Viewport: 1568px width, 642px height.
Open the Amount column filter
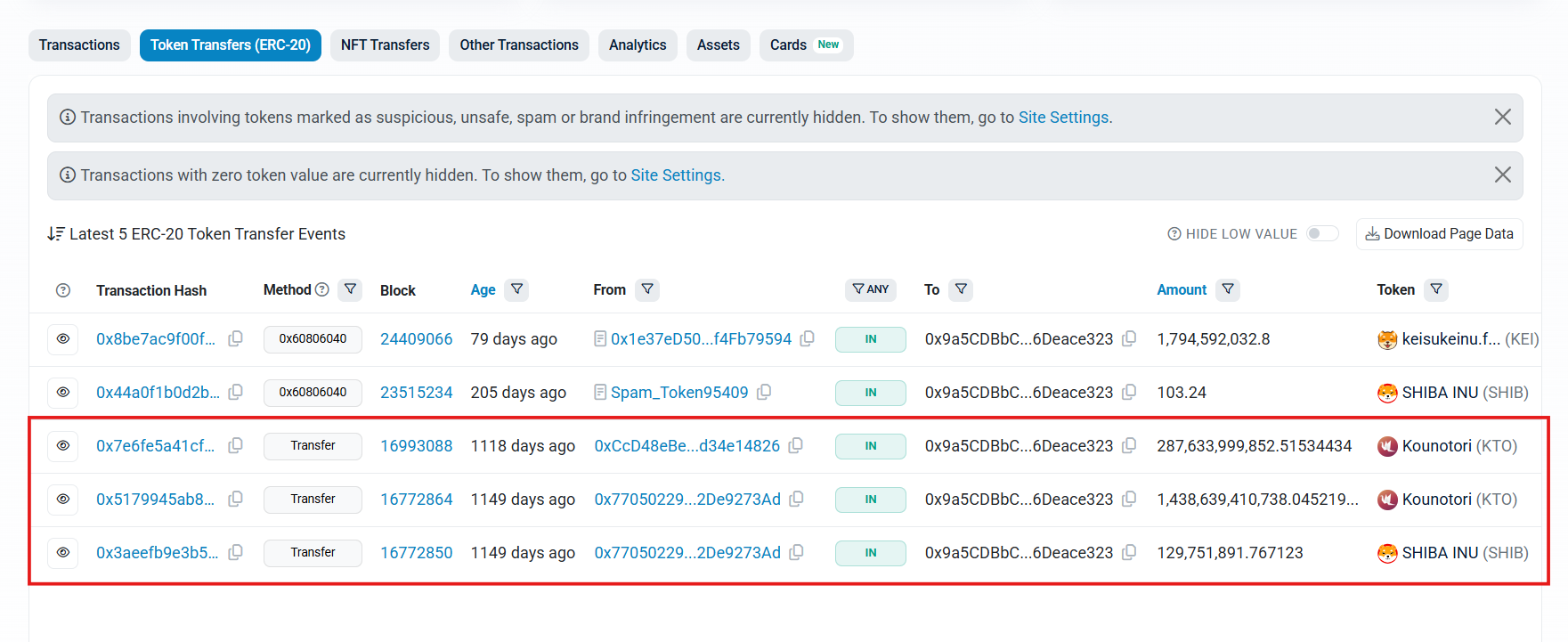tap(1228, 289)
